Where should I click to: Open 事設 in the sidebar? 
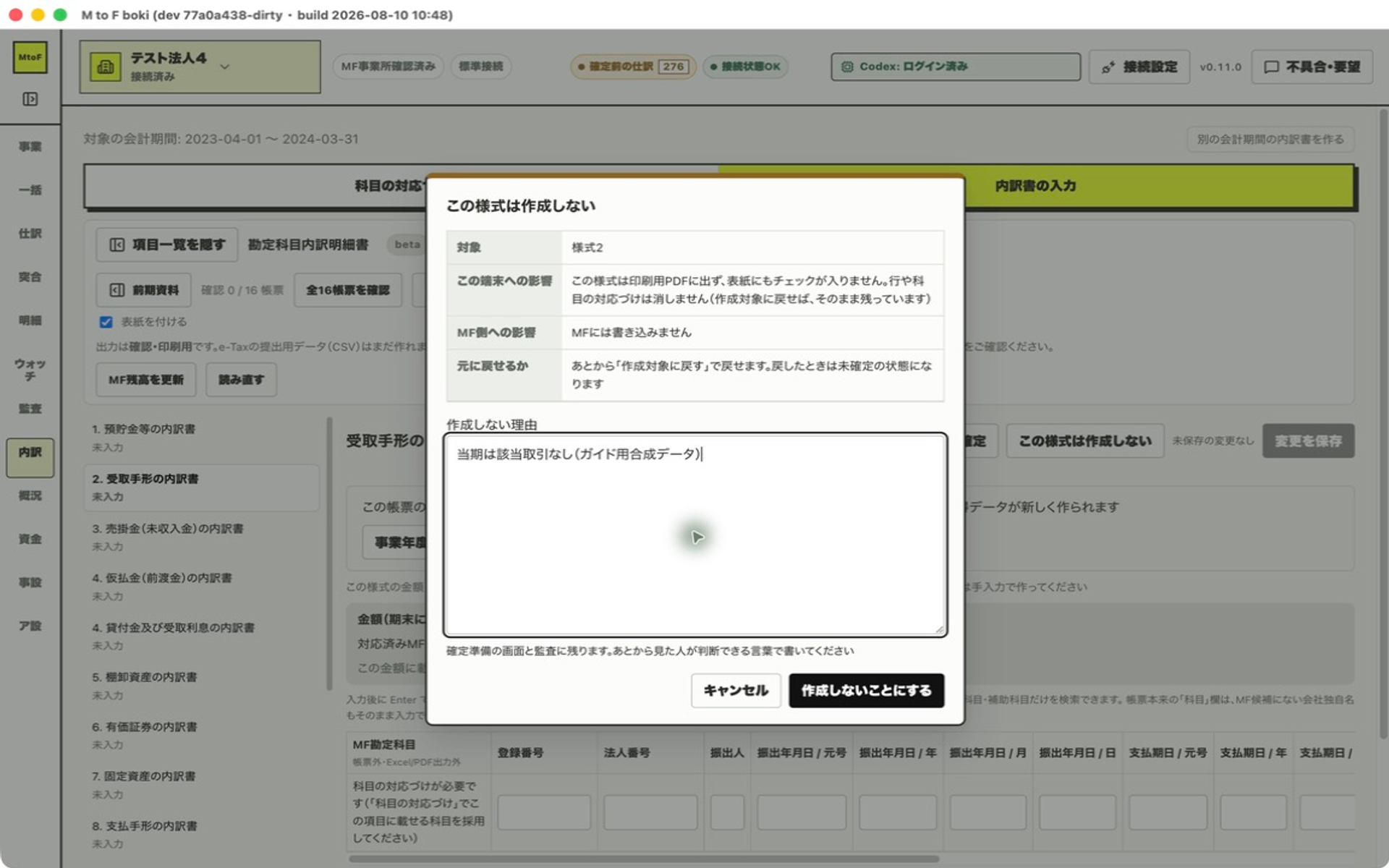coord(30,582)
